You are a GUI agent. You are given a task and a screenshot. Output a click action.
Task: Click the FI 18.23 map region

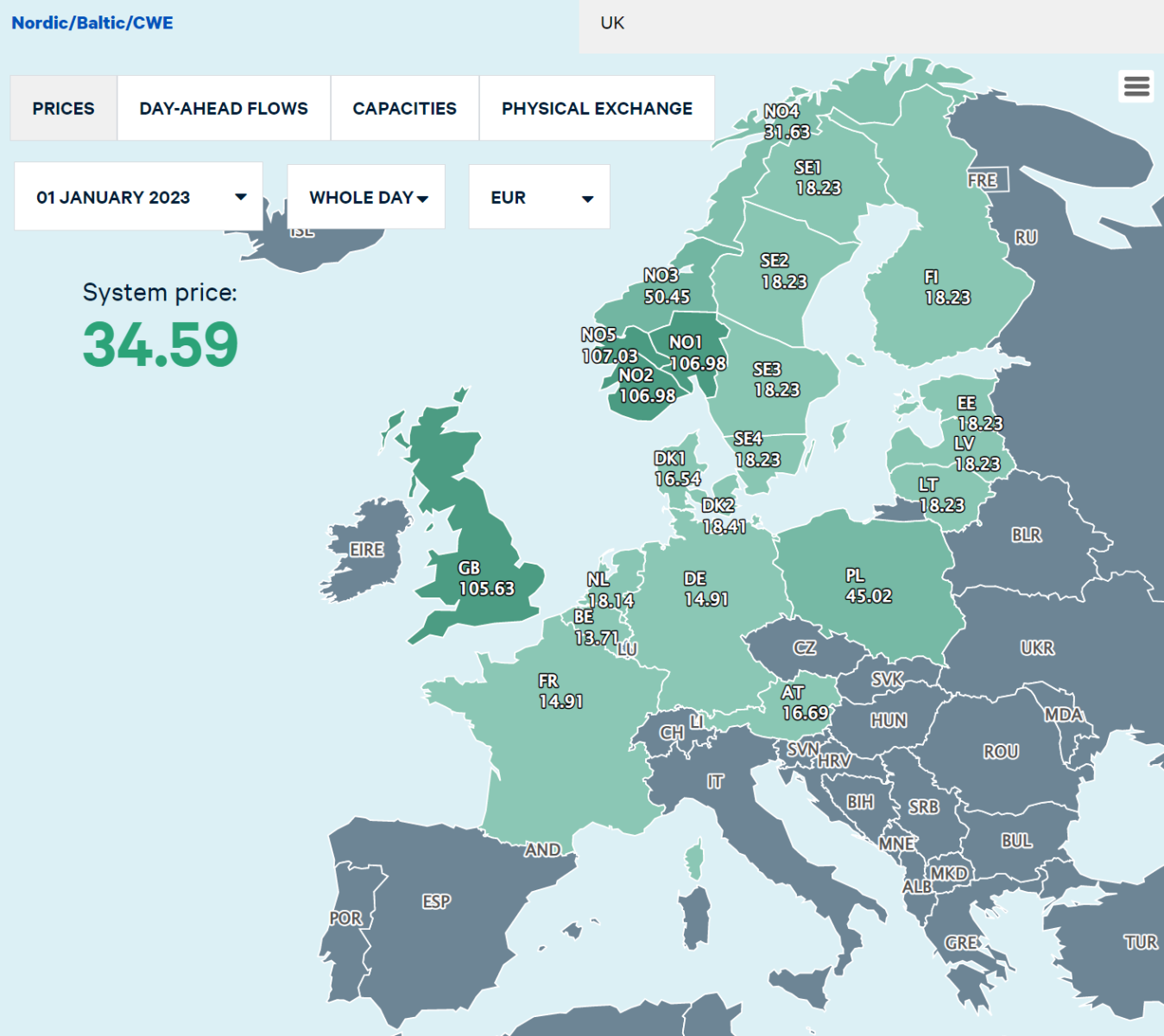(946, 287)
